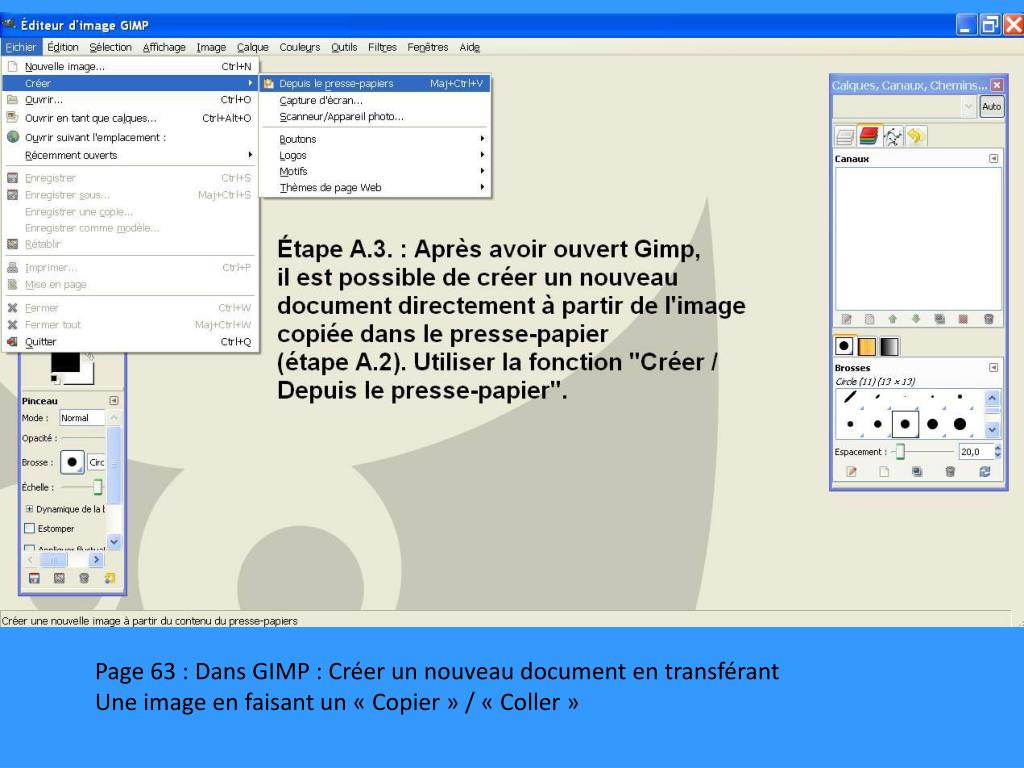
Task: Open the Mode Normal dropdown
Action: (82, 418)
